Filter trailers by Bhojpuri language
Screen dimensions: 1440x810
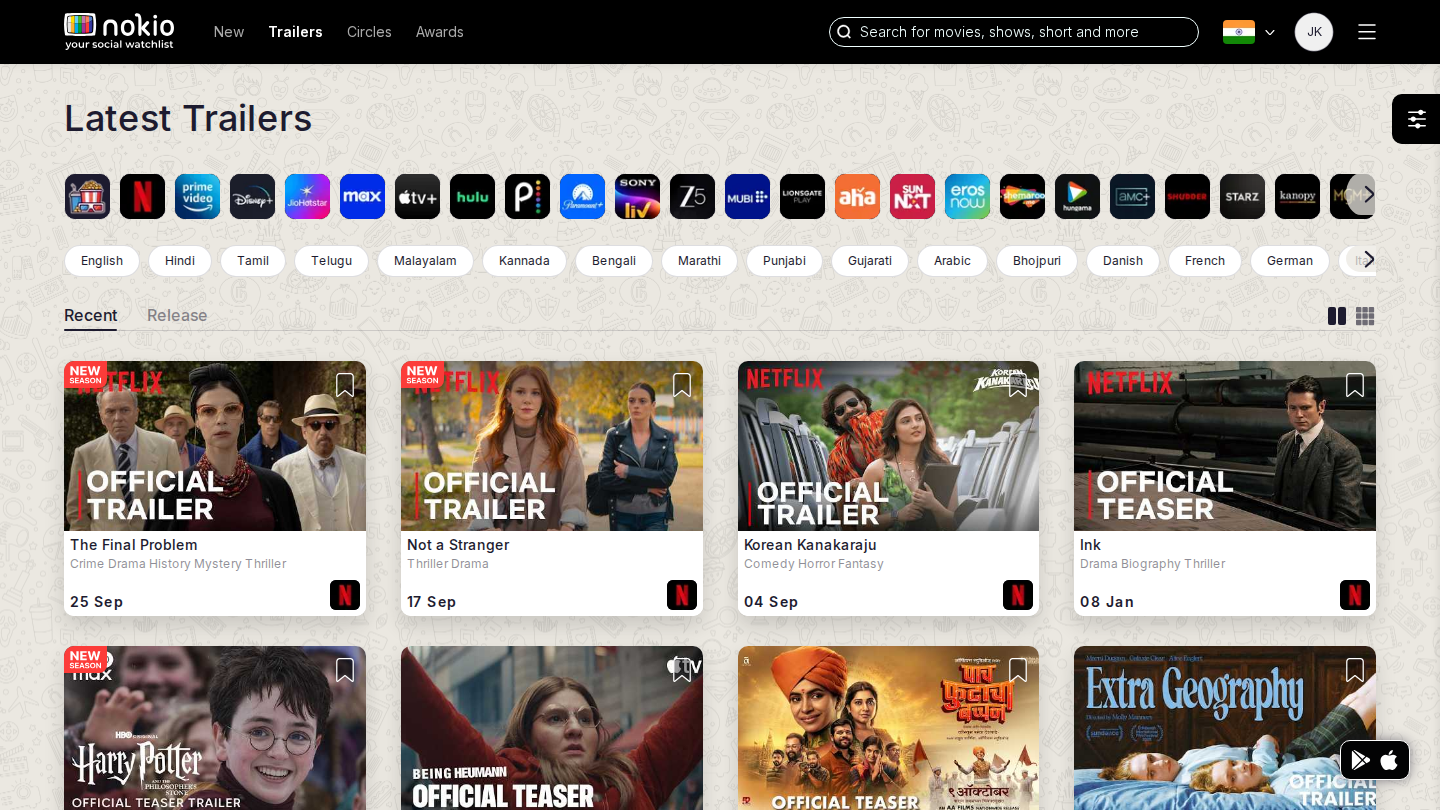pyautogui.click(x=1037, y=261)
